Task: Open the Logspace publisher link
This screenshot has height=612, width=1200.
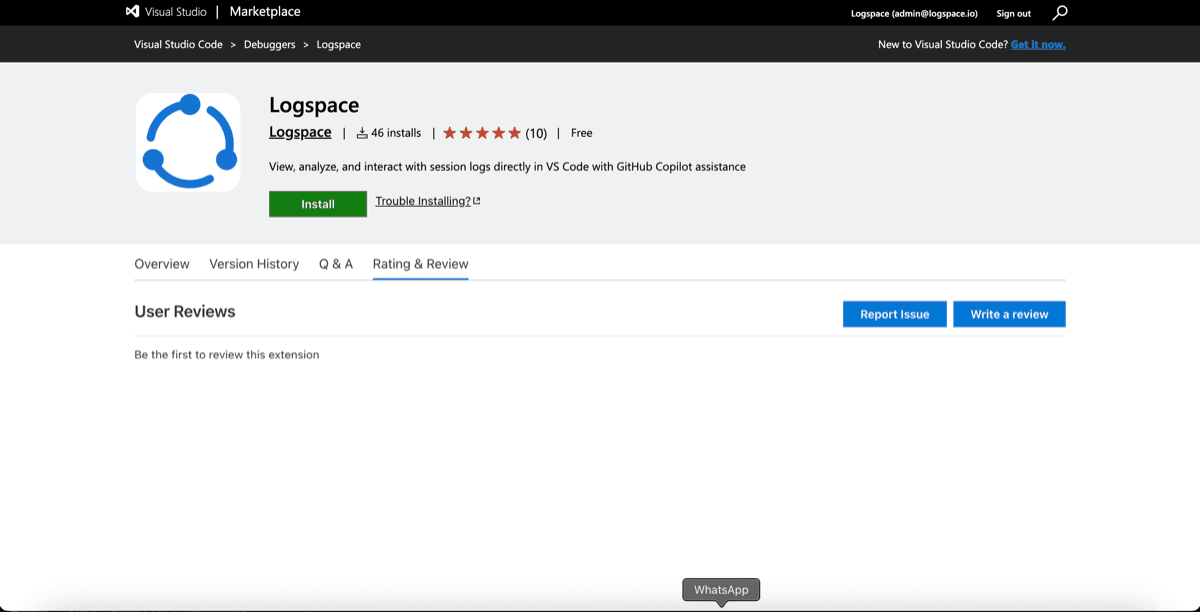Action: click(300, 132)
